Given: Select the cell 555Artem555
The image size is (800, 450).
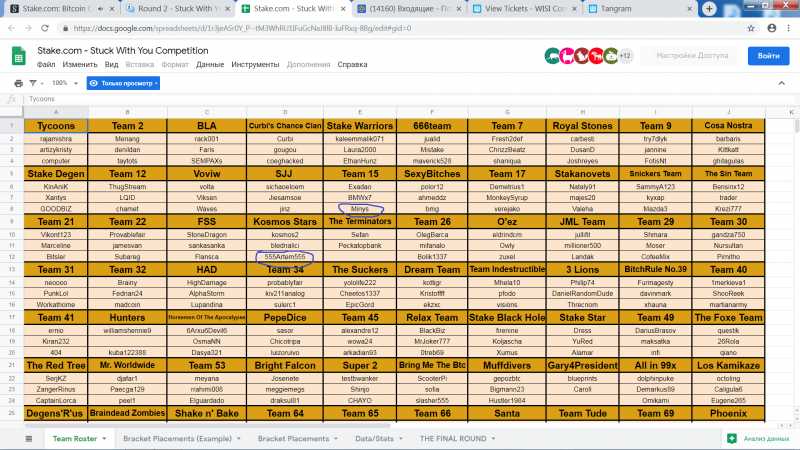Looking at the screenshot, I should [285, 257].
